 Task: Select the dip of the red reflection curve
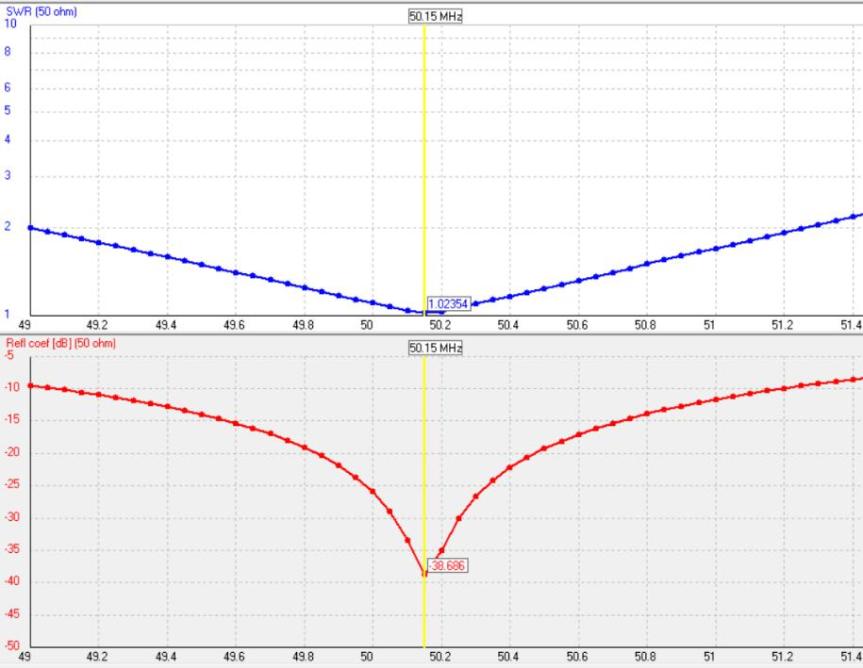coord(425,575)
